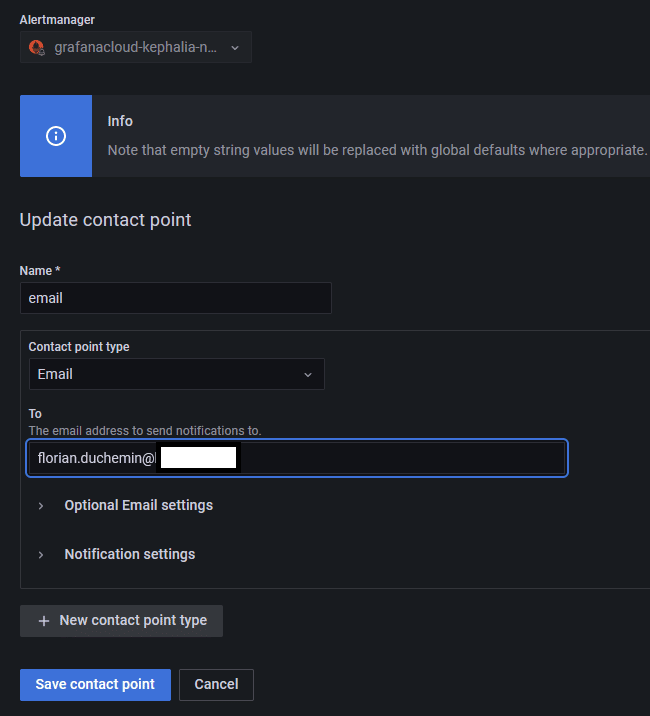Viewport: 650px width, 716px height.
Task: Click the blue Info circle icon
Action: 56,136
